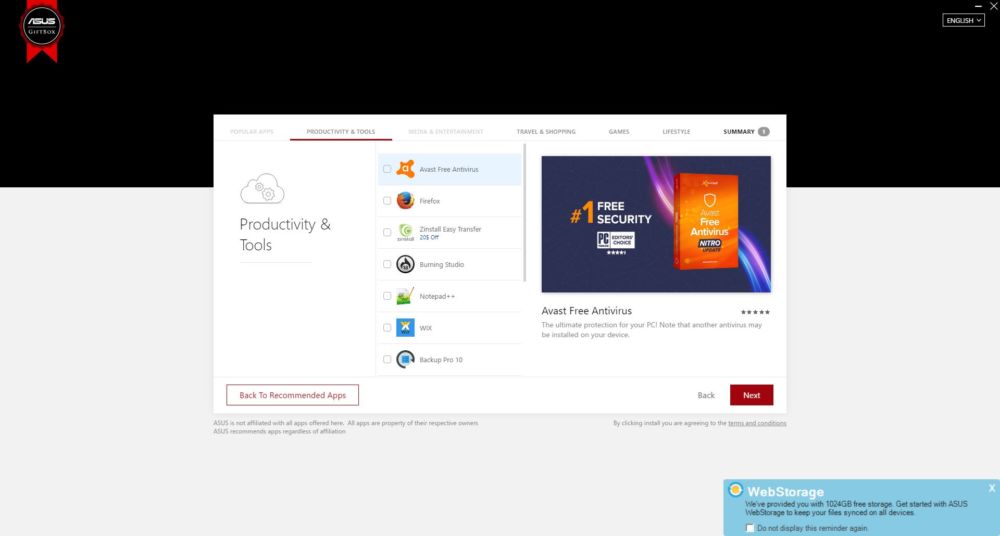This screenshot has height=536, width=1000.
Task: Tick the Zinstall Easy Transfer checkbox
Action: click(387, 232)
